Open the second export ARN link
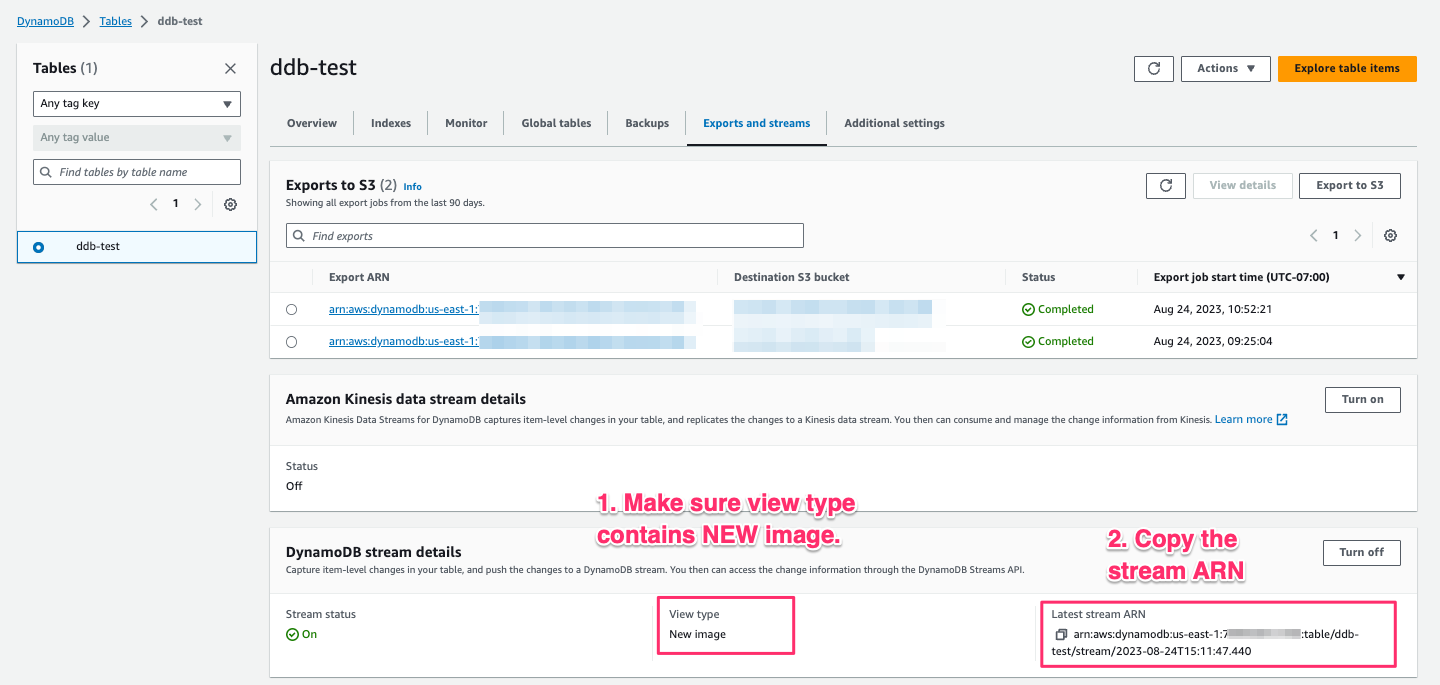The image size is (1440, 685). (403, 342)
